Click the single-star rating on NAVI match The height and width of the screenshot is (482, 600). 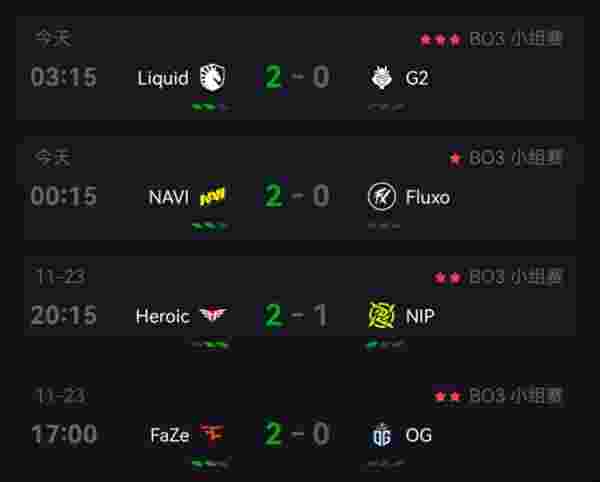tap(455, 158)
